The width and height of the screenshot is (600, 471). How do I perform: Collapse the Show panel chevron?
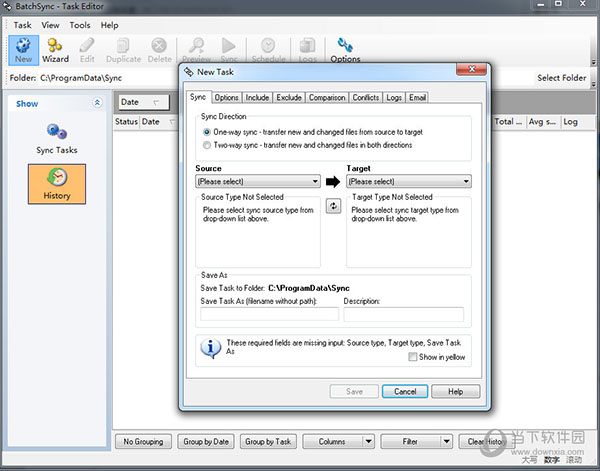tap(97, 103)
